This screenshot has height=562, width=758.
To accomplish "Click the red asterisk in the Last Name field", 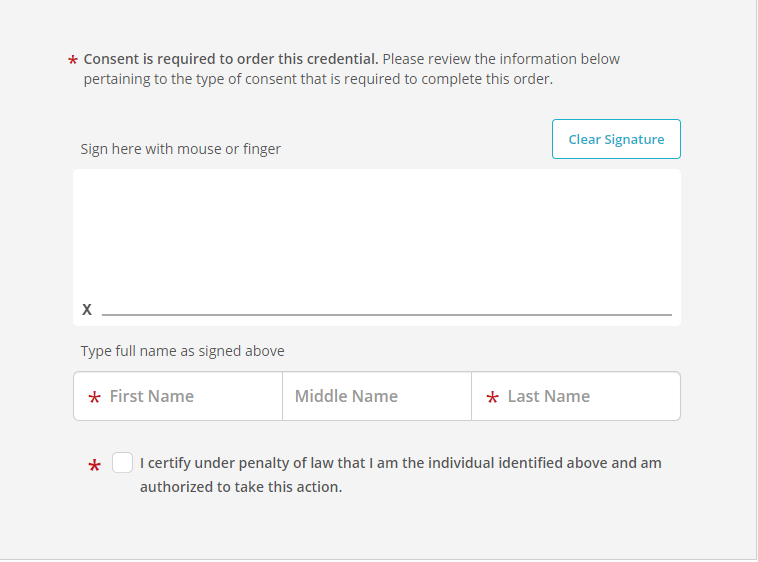I will 492,399.
